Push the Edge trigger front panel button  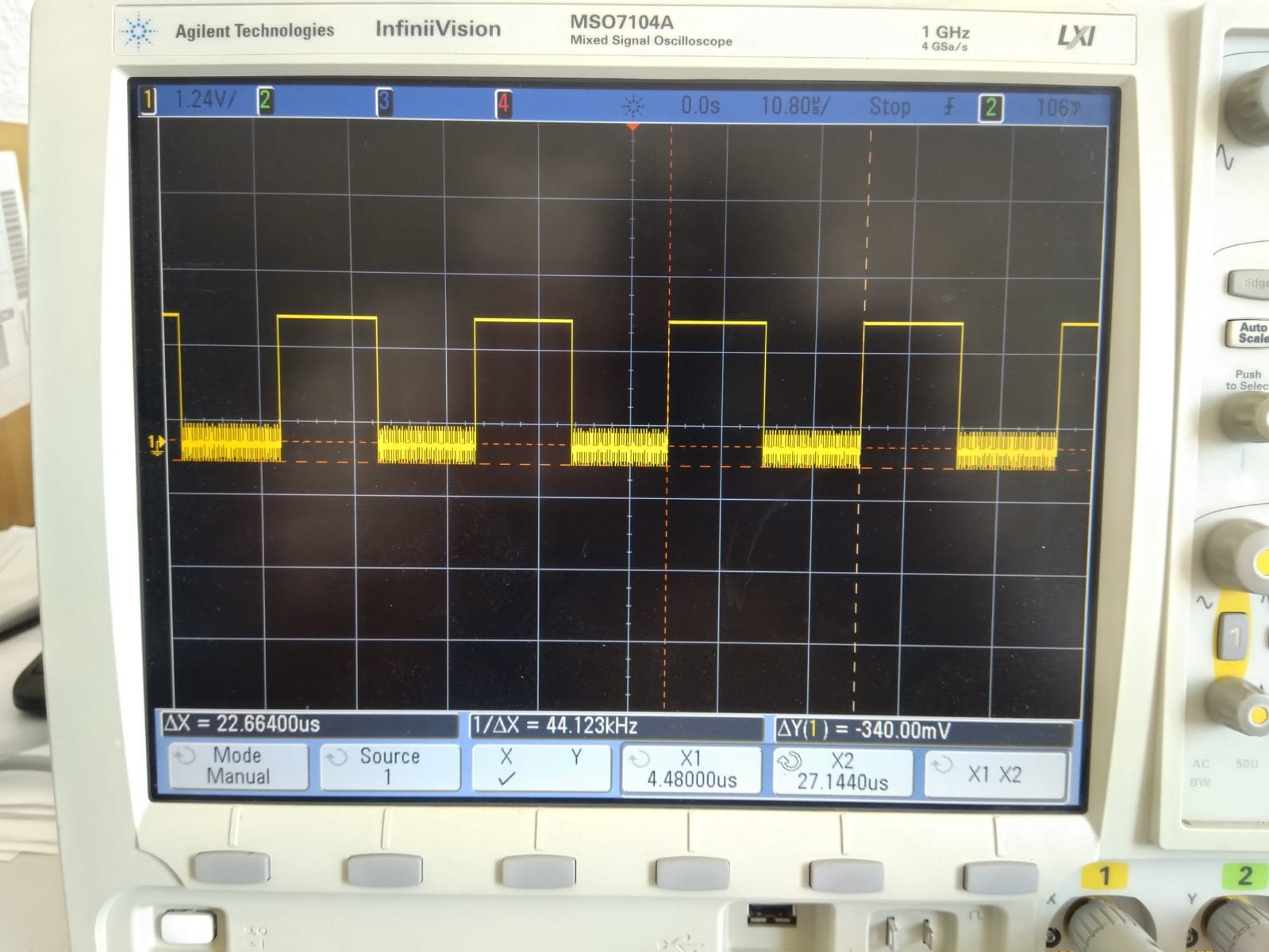[x=1249, y=284]
